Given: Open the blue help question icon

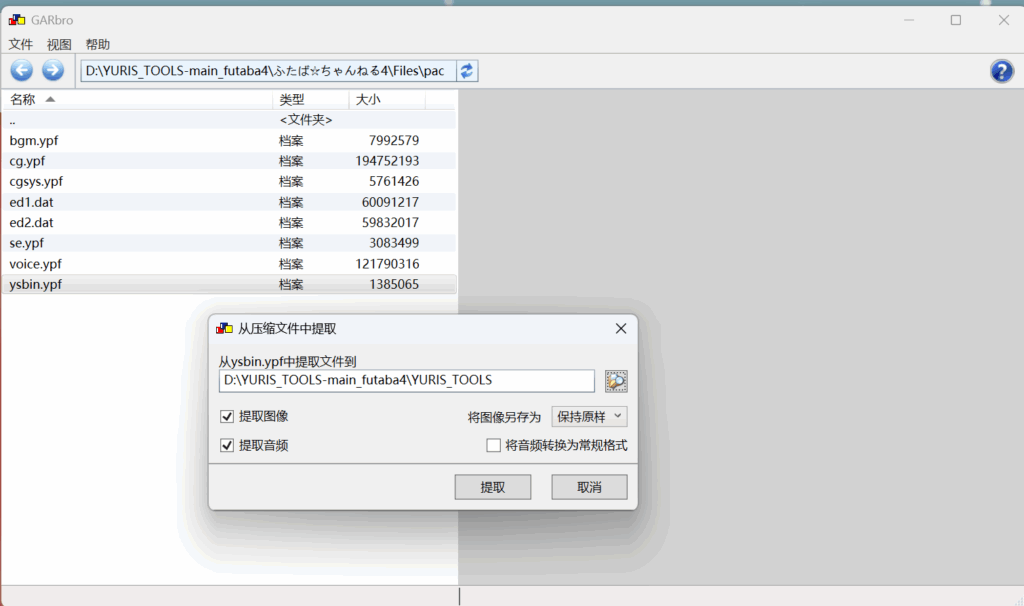Looking at the screenshot, I should click(1001, 70).
